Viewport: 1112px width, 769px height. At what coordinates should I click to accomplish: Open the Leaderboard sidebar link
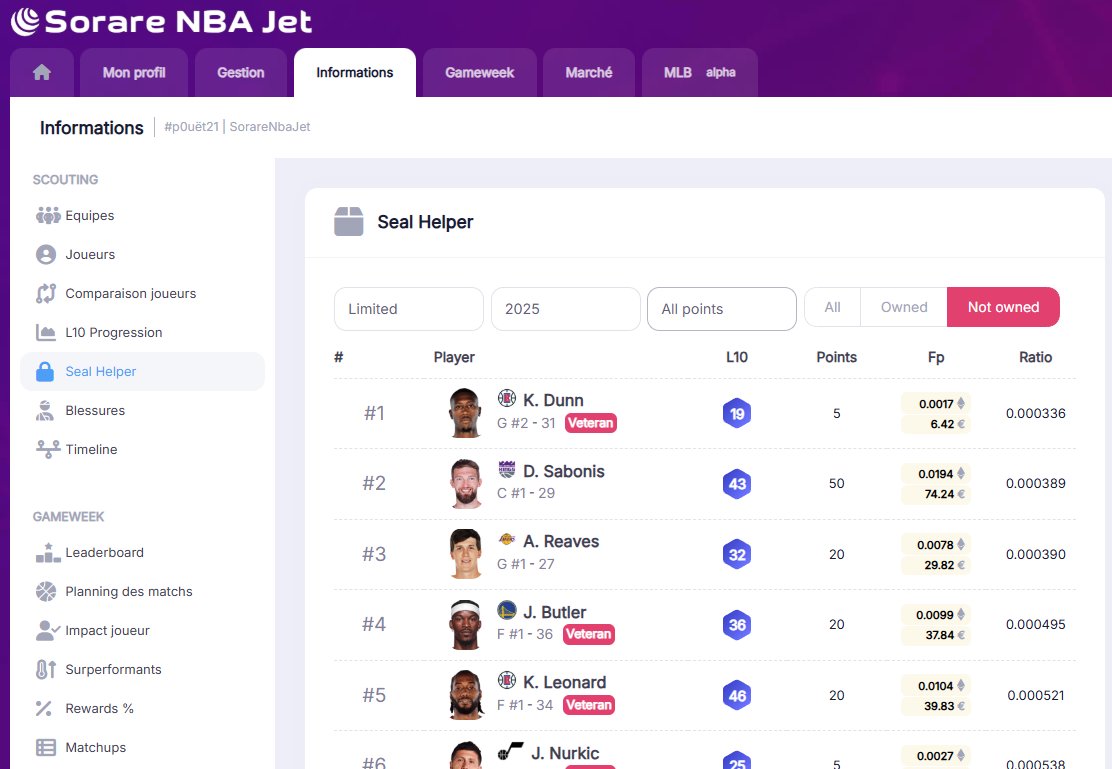tap(143, 553)
